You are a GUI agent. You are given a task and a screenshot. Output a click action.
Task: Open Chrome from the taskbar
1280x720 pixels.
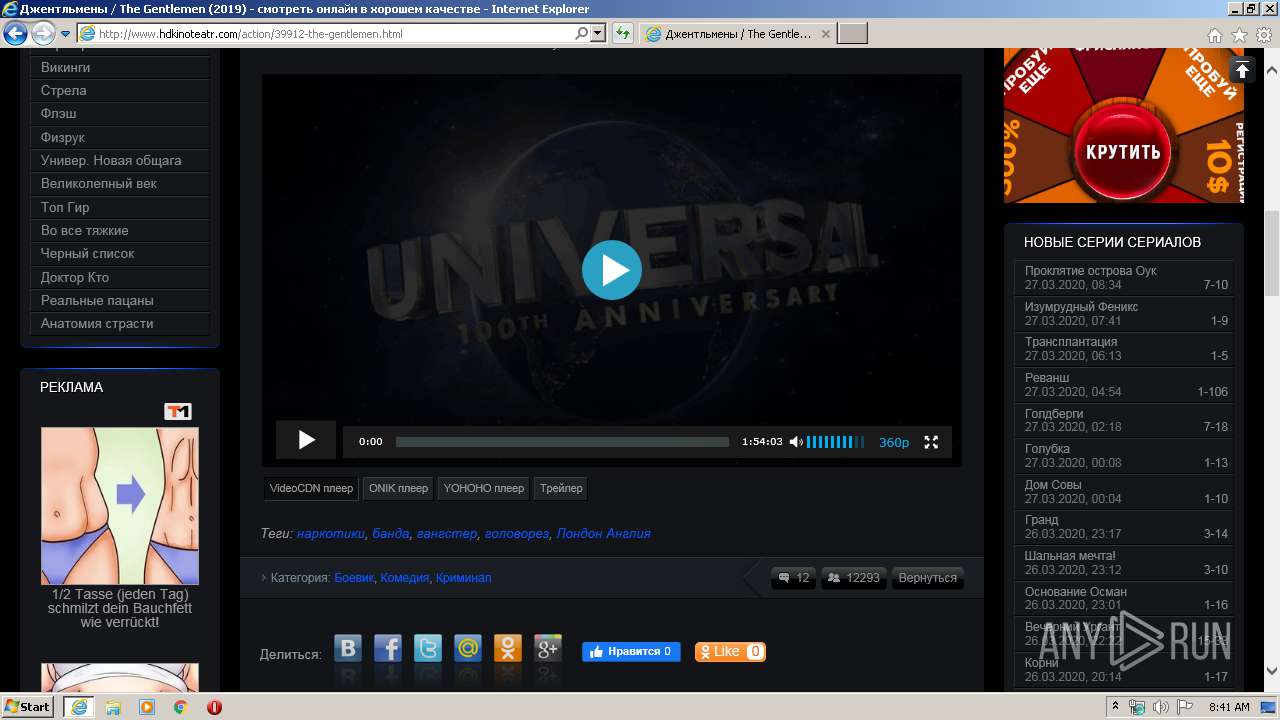pos(180,707)
